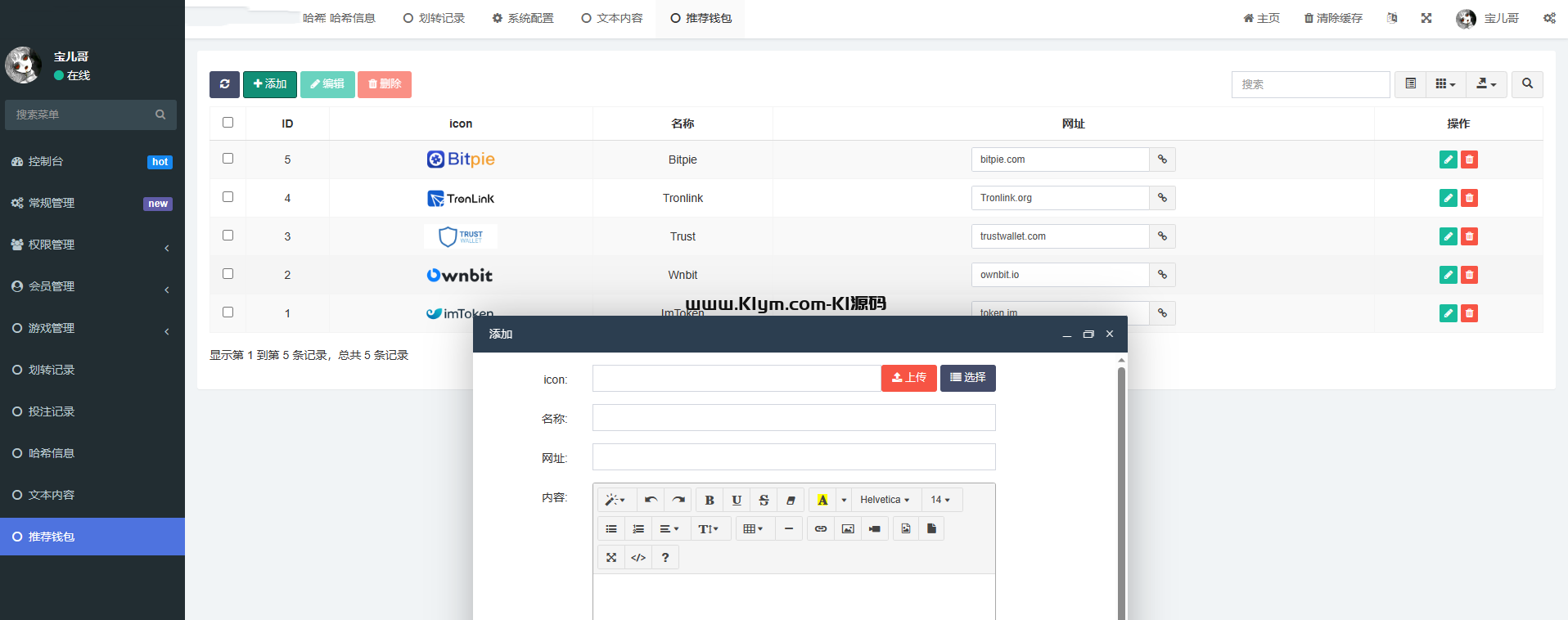
Task: Check the checkbox for the Bitpie row
Action: [228, 159]
